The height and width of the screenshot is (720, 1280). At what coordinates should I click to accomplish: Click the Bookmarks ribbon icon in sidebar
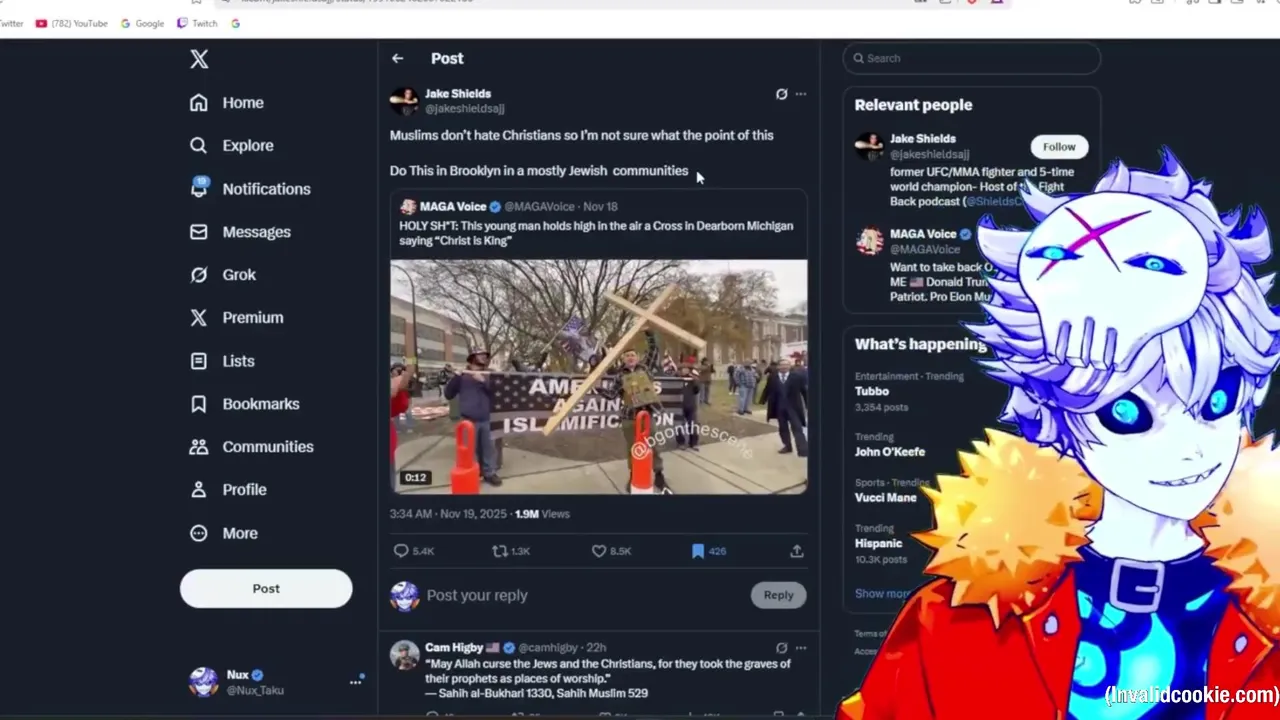[x=199, y=404]
